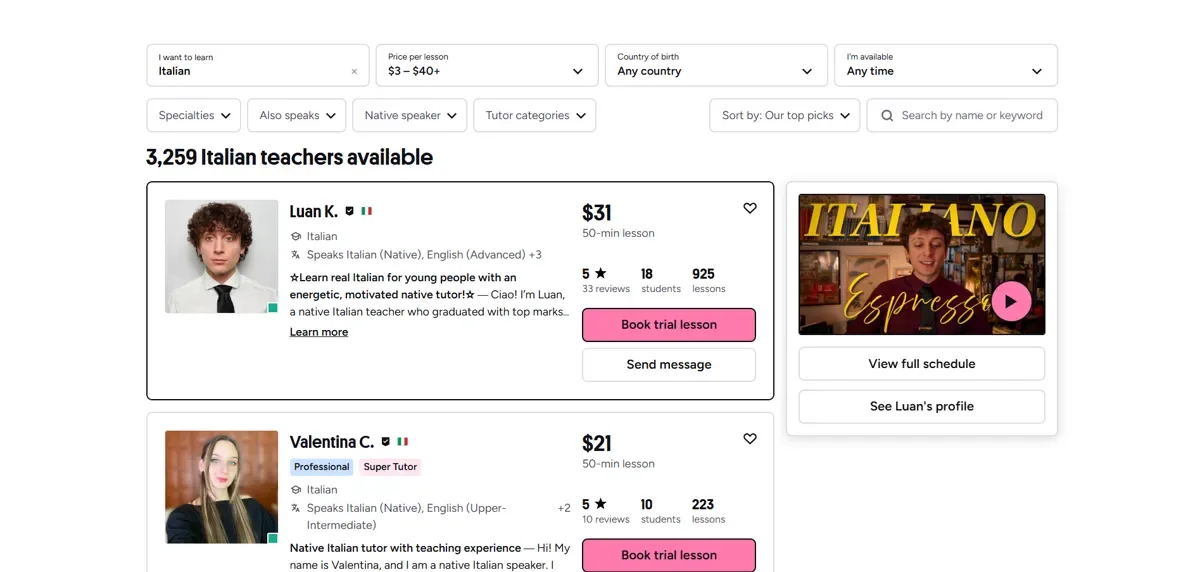Open Valentina C.'s profile photo
The height and width of the screenshot is (572, 1200).
221,487
